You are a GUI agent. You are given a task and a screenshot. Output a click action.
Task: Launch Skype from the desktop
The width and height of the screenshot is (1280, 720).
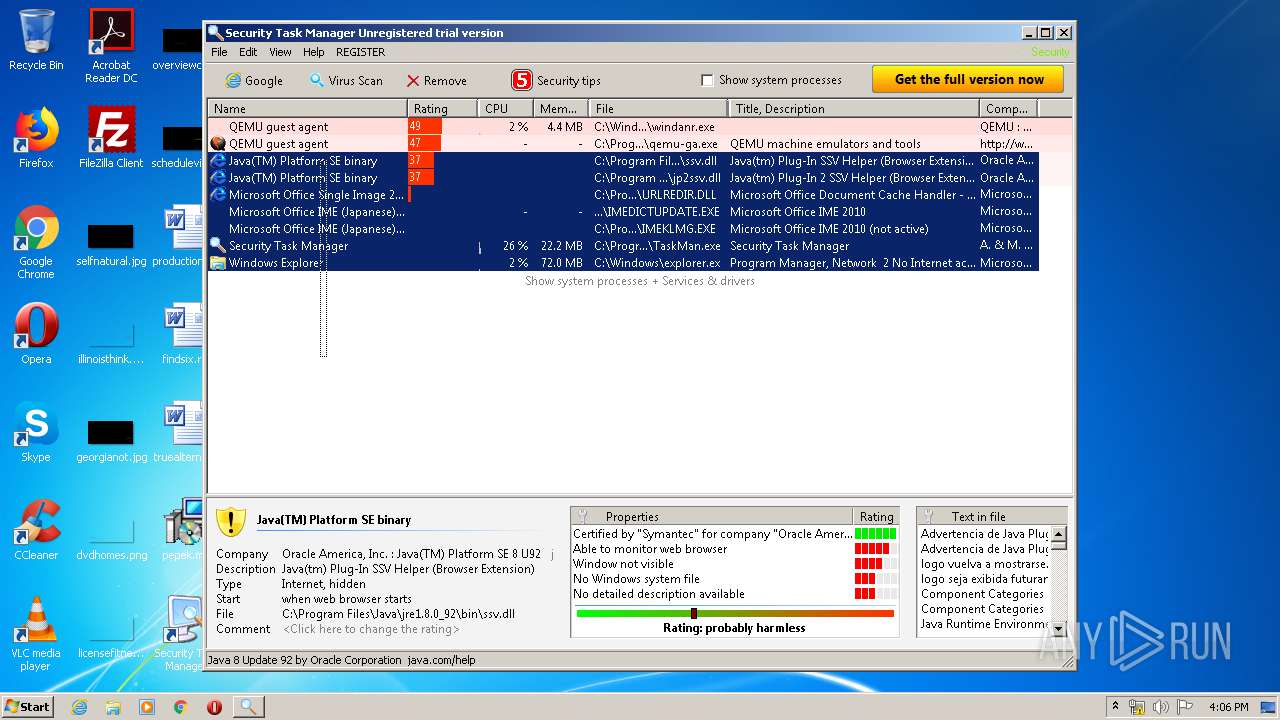36,431
